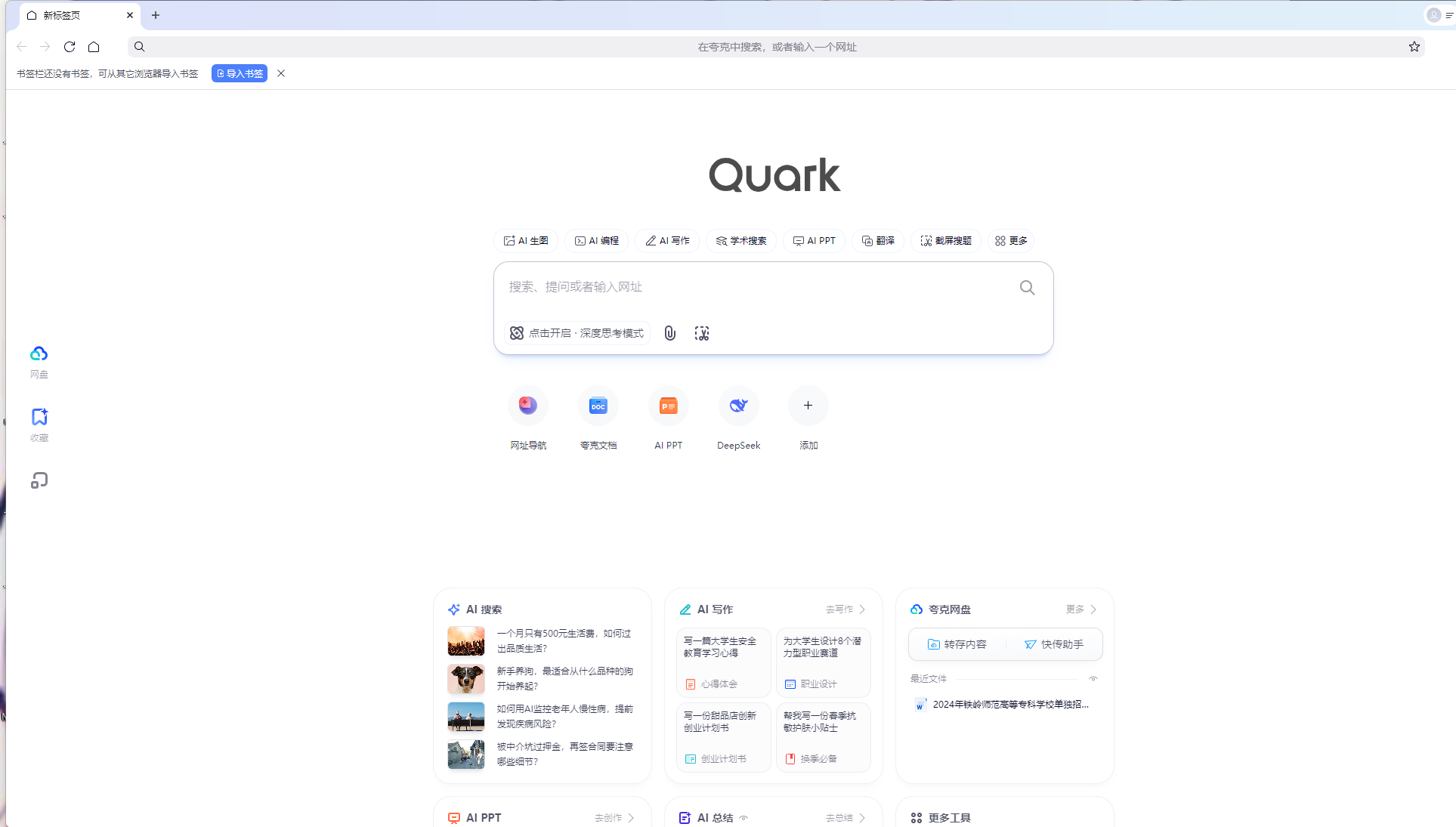This screenshot has width=1456, height=827.
Task: Expand 更多 arrow in 夸克网盘 card
Action: click(x=1081, y=609)
